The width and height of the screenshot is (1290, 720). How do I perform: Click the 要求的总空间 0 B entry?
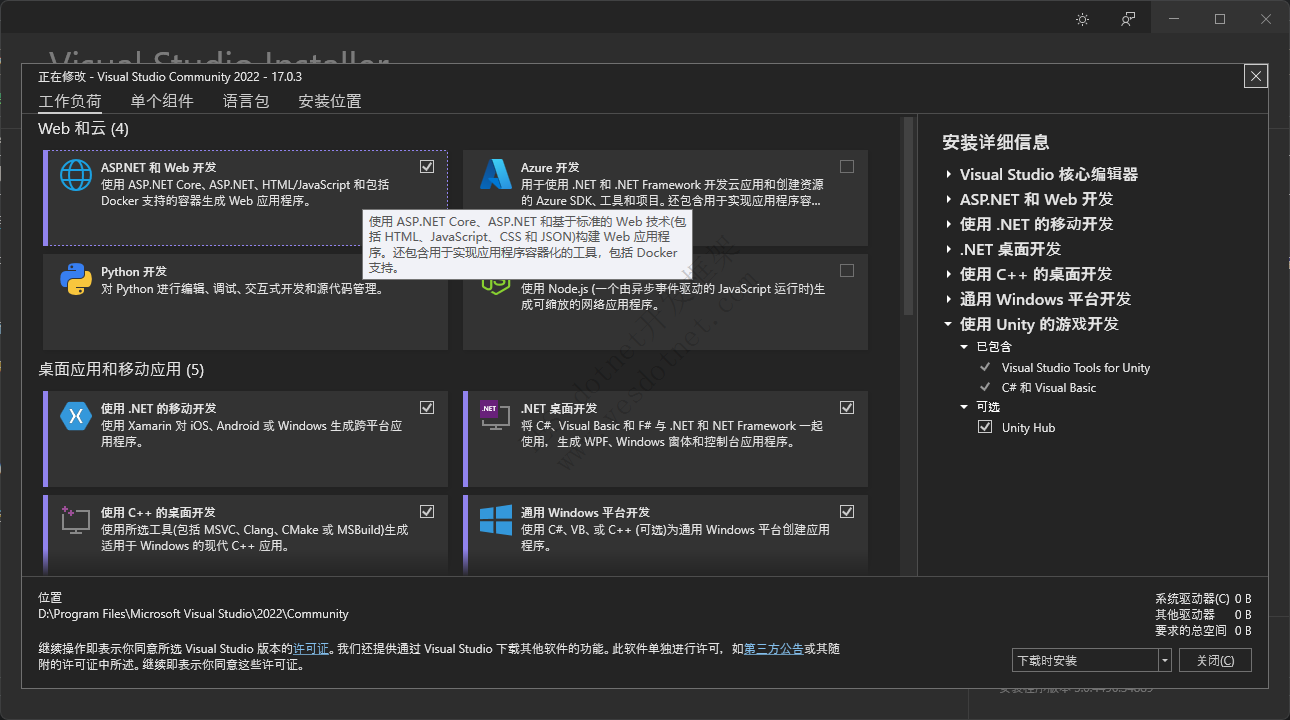pos(1203,631)
